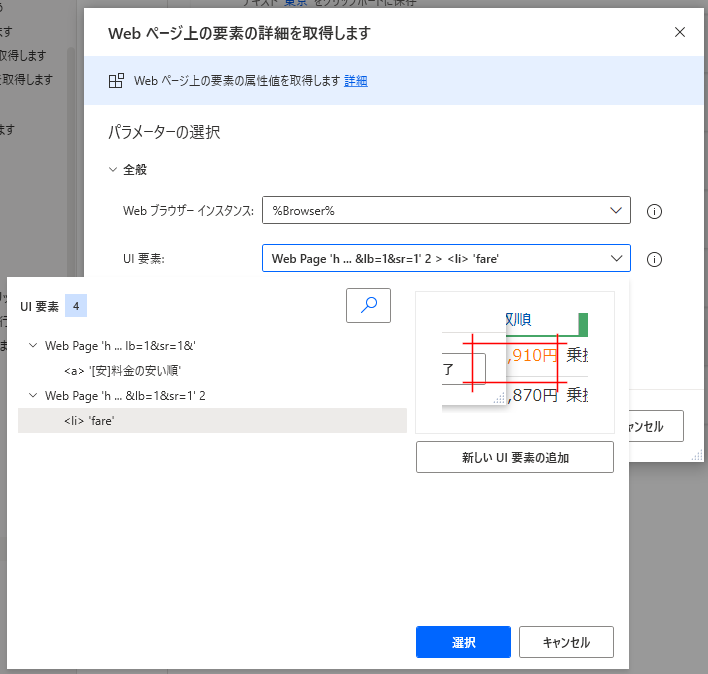Open the Web ブラウザー インスタンス dropdown
The width and height of the screenshot is (708, 674).
[614, 211]
